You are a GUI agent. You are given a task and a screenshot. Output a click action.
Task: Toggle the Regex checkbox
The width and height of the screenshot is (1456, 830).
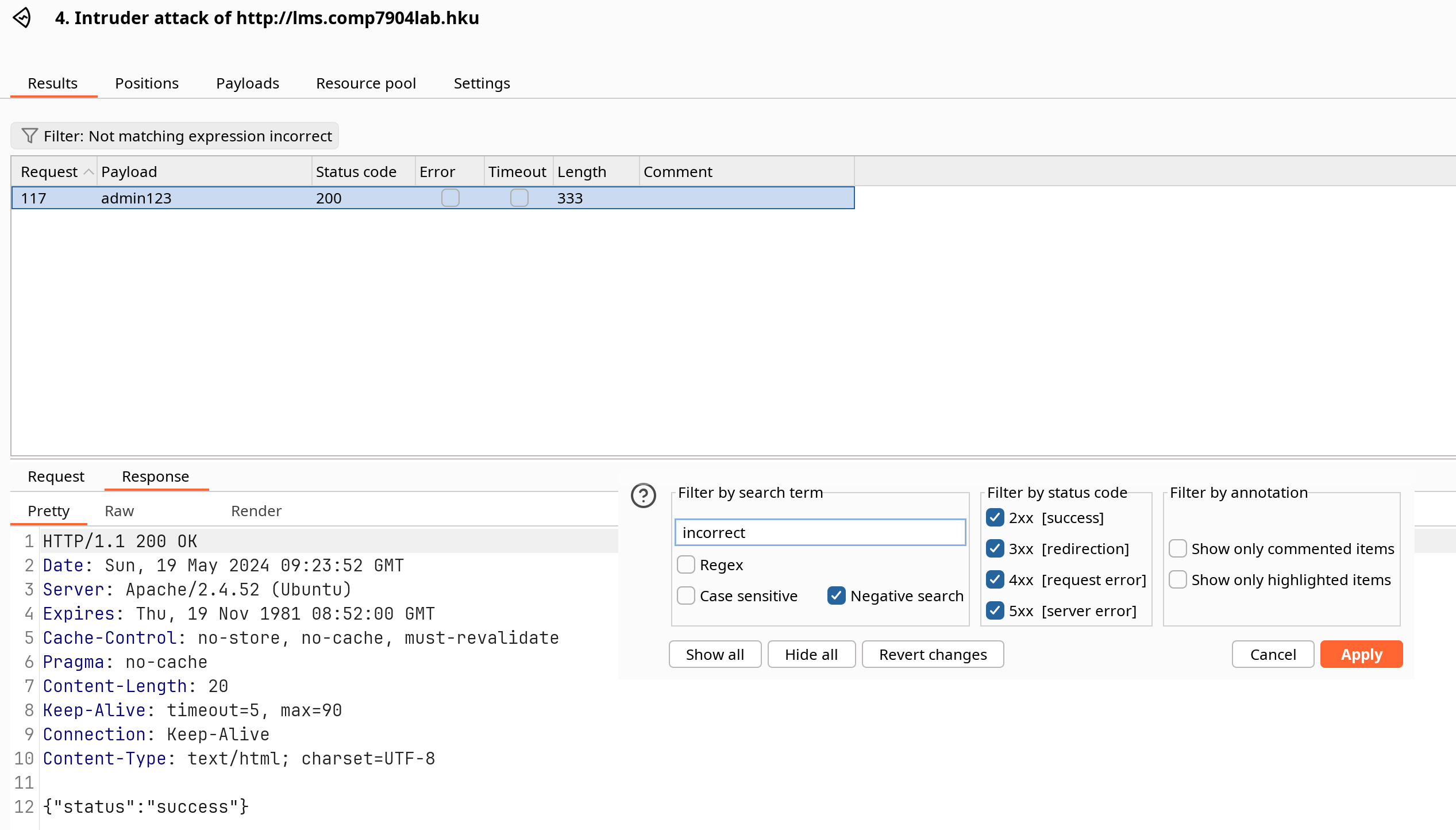click(686, 565)
